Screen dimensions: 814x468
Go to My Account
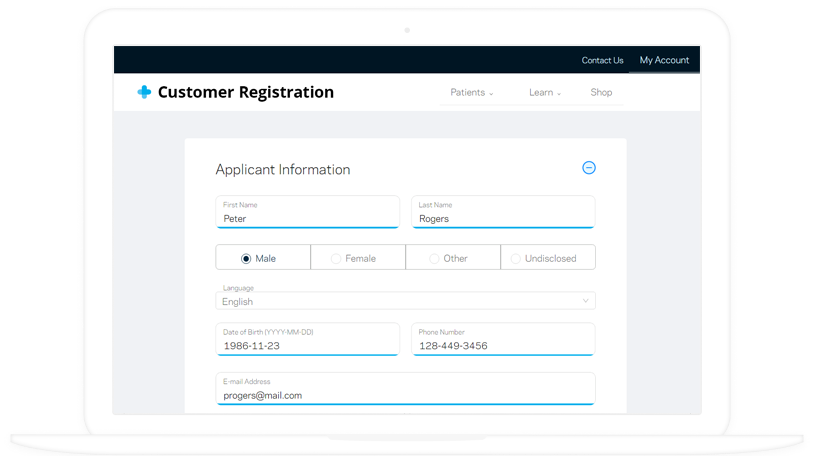[664, 60]
